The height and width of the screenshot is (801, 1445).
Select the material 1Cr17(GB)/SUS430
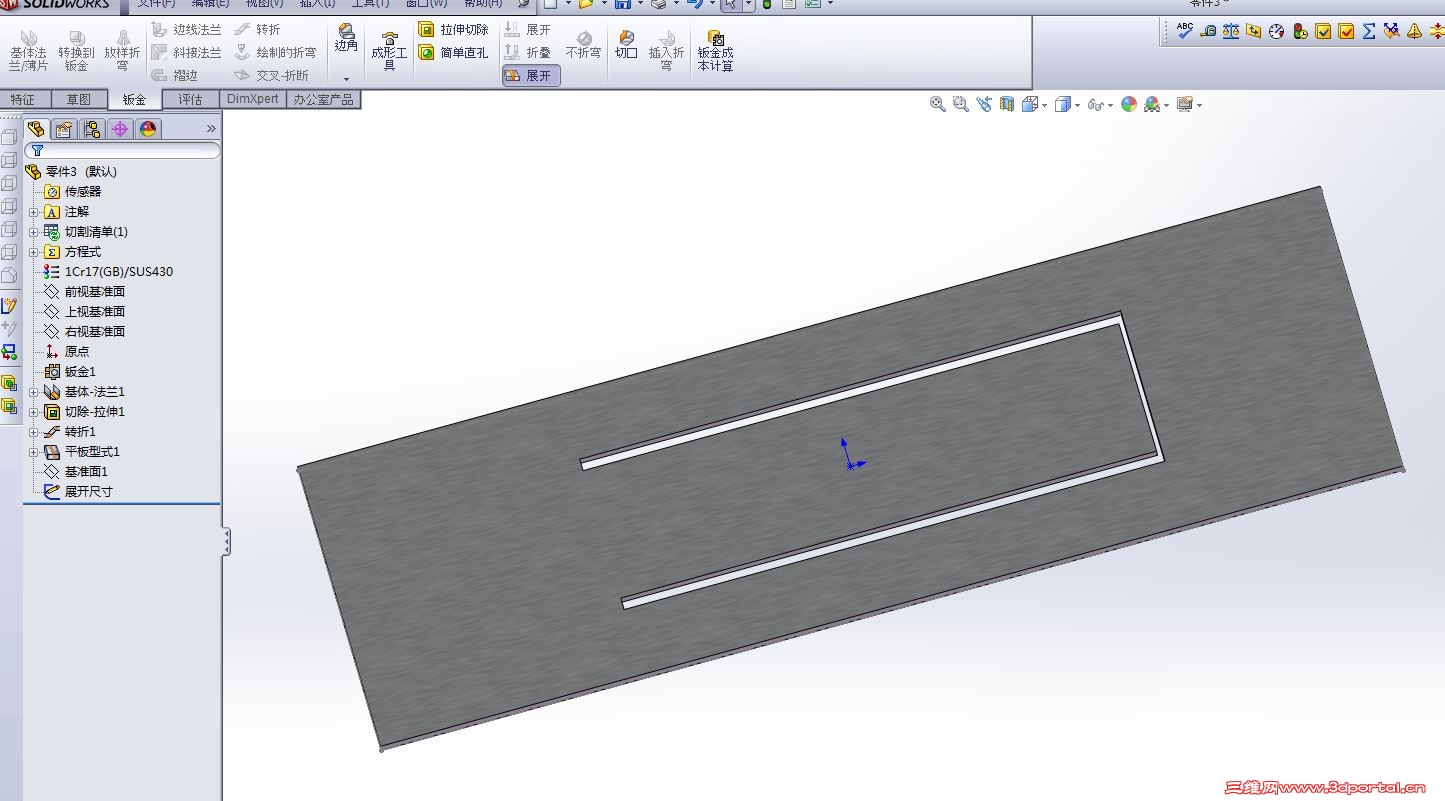(109, 272)
